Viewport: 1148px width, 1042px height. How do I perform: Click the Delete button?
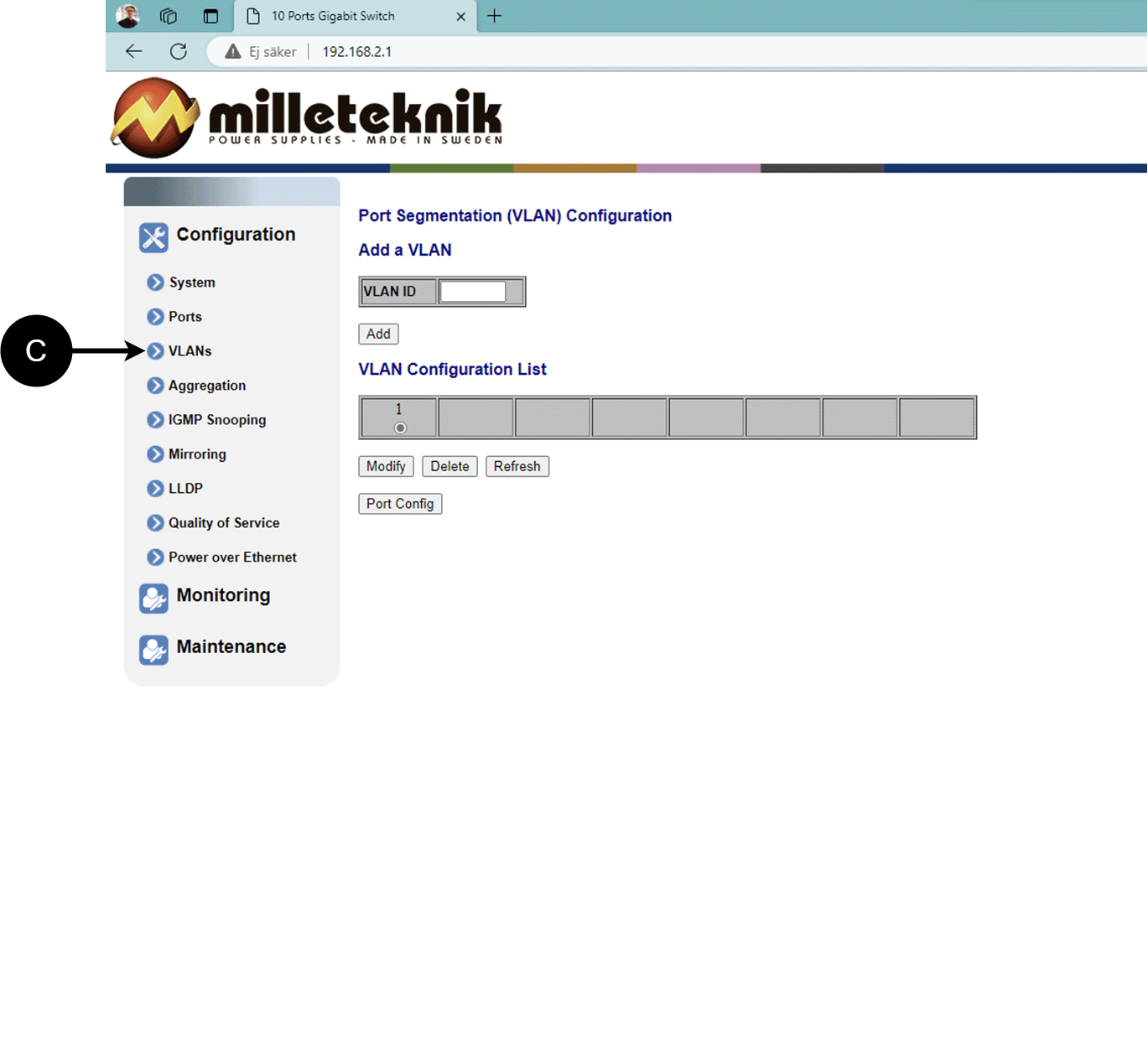pyautogui.click(x=449, y=466)
